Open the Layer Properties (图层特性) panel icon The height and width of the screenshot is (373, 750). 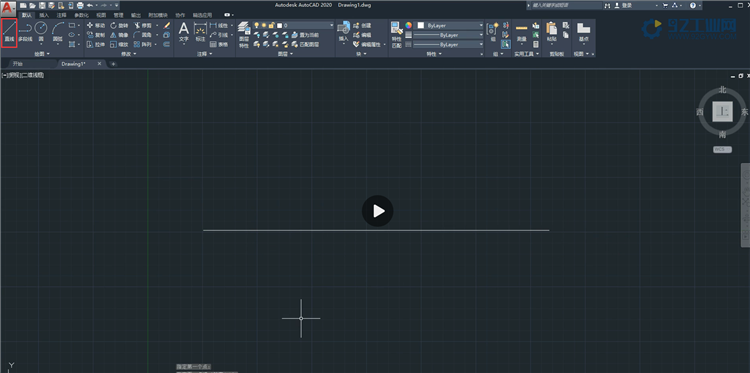tap(243, 34)
